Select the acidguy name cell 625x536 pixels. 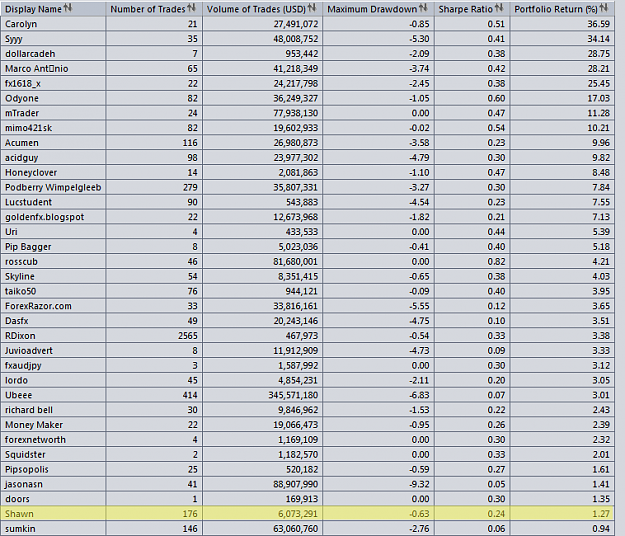pos(54,157)
